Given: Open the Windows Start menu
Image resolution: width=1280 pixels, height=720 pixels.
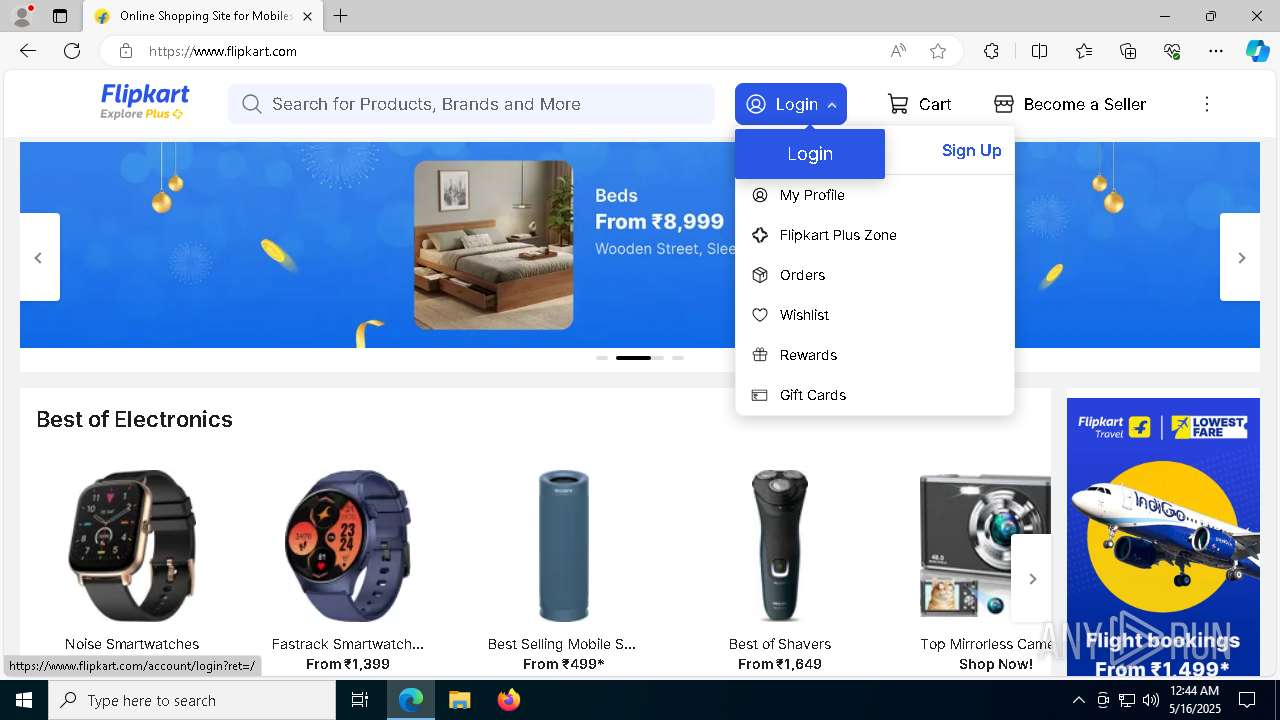Looking at the screenshot, I should (x=24, y=700).
